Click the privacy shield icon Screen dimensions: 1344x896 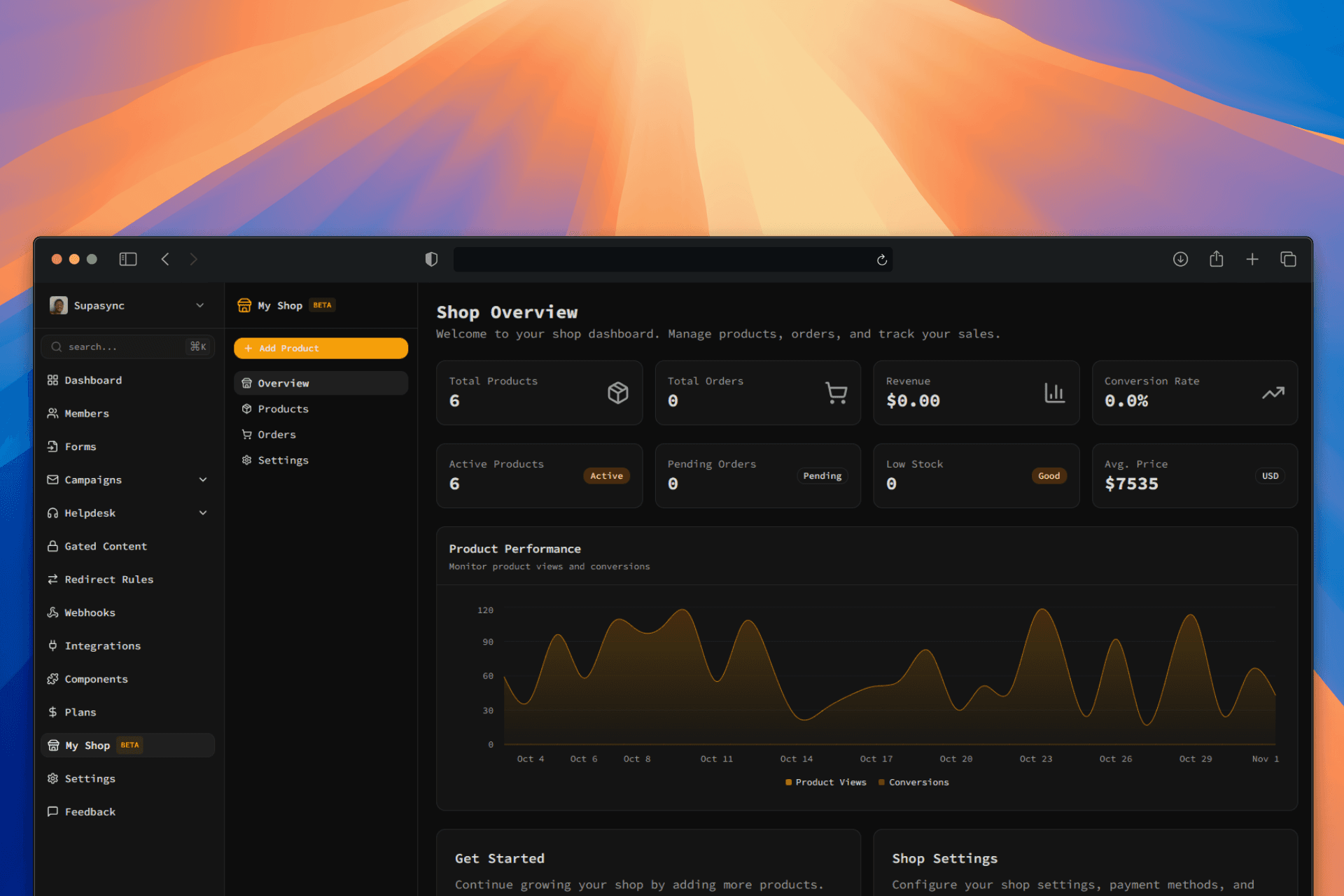tap(431, 259)
